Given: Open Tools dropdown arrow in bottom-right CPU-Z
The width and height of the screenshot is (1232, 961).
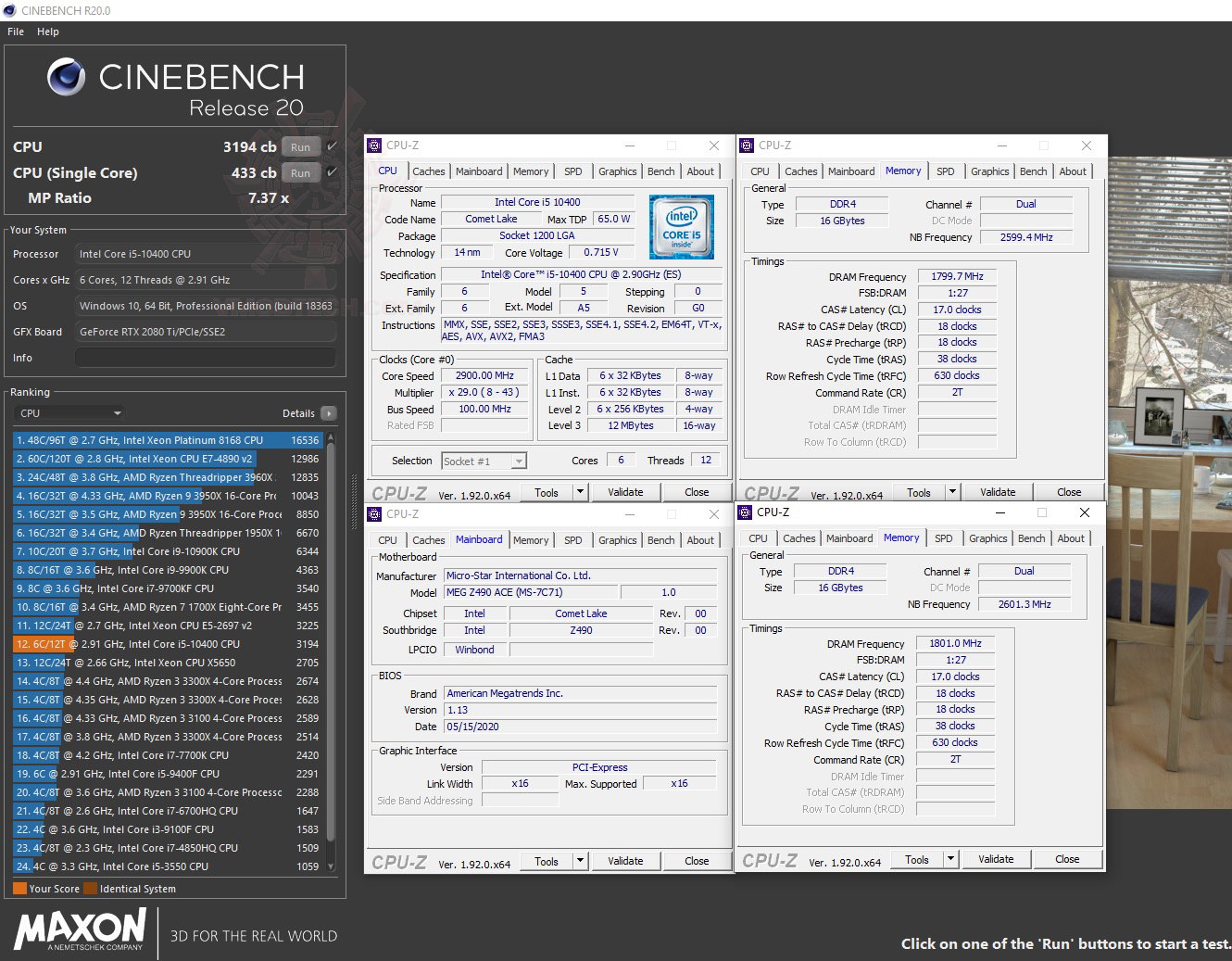Looking at the screenshot, I should click(x=951, y=859).
